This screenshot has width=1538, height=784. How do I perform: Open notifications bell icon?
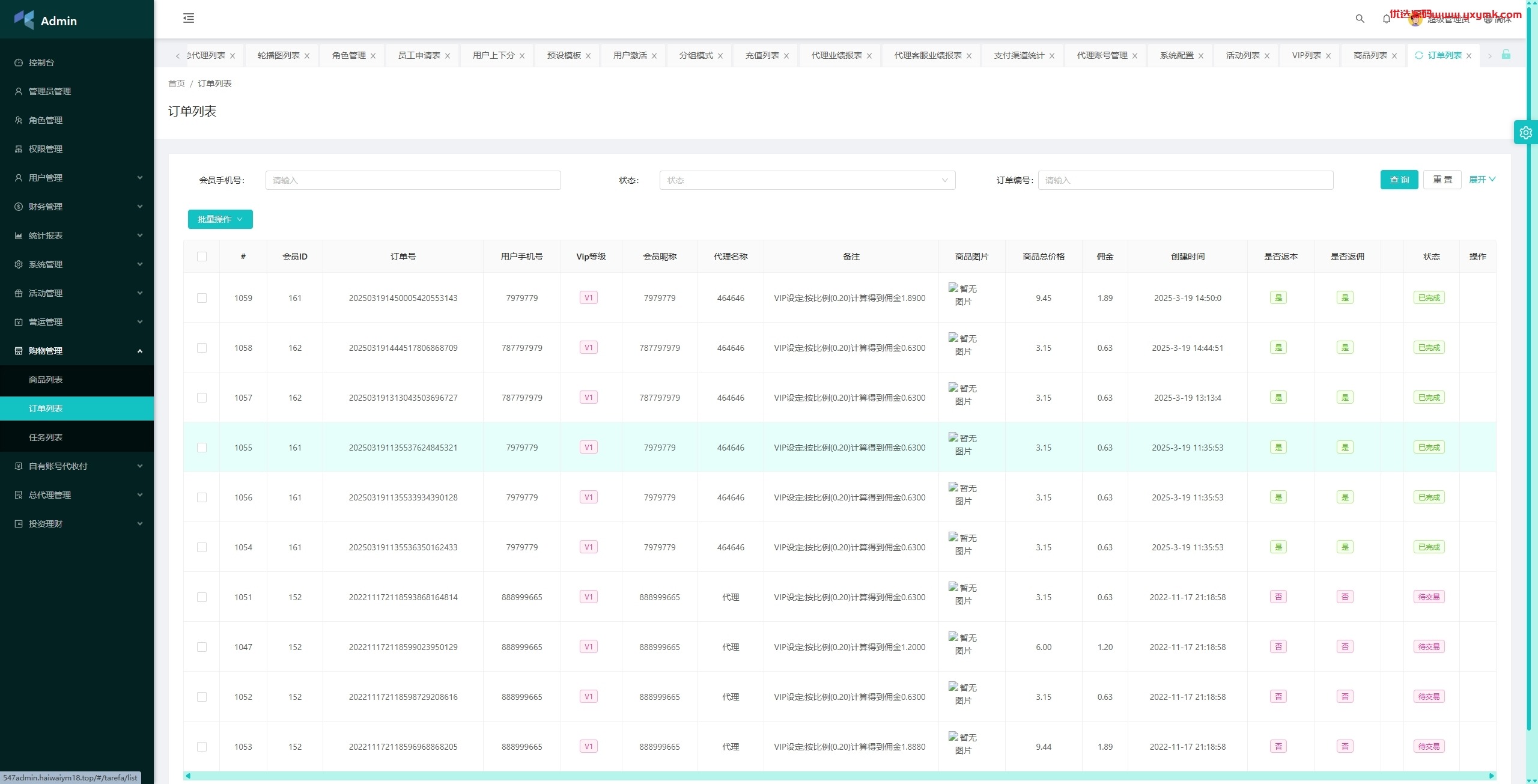tap(1387, 19)
